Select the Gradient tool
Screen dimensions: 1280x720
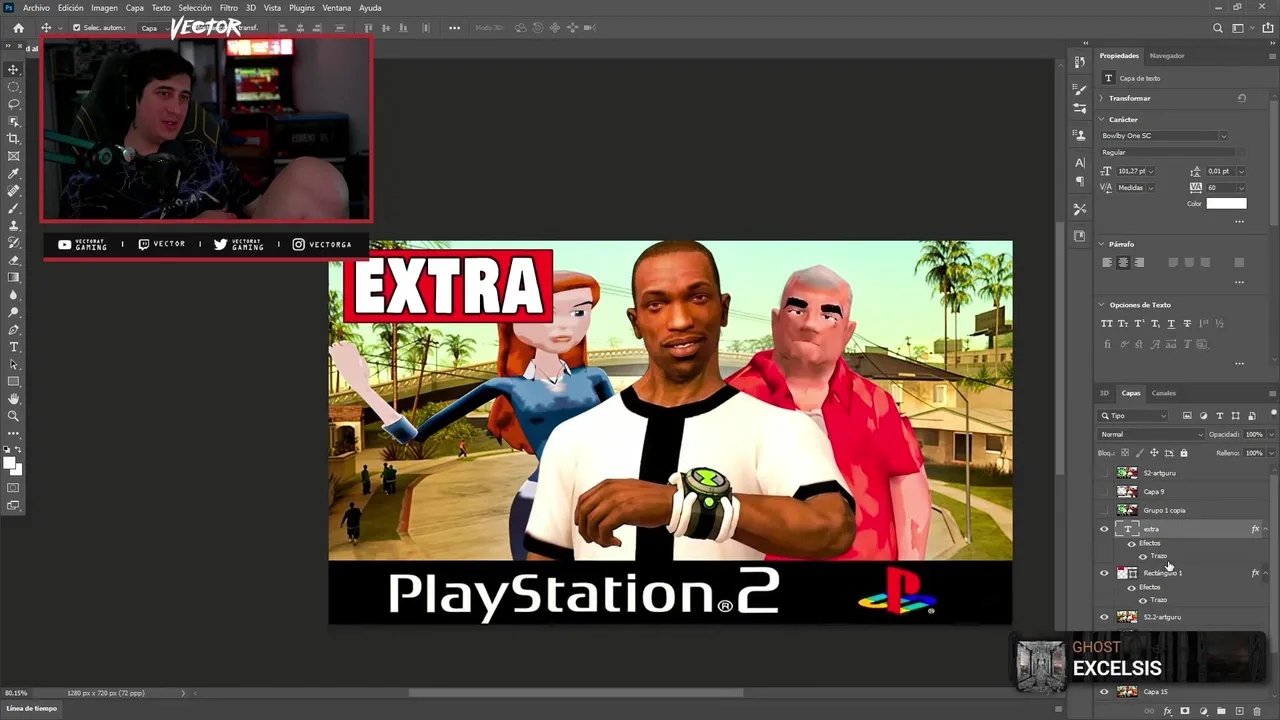pos(14,277)
